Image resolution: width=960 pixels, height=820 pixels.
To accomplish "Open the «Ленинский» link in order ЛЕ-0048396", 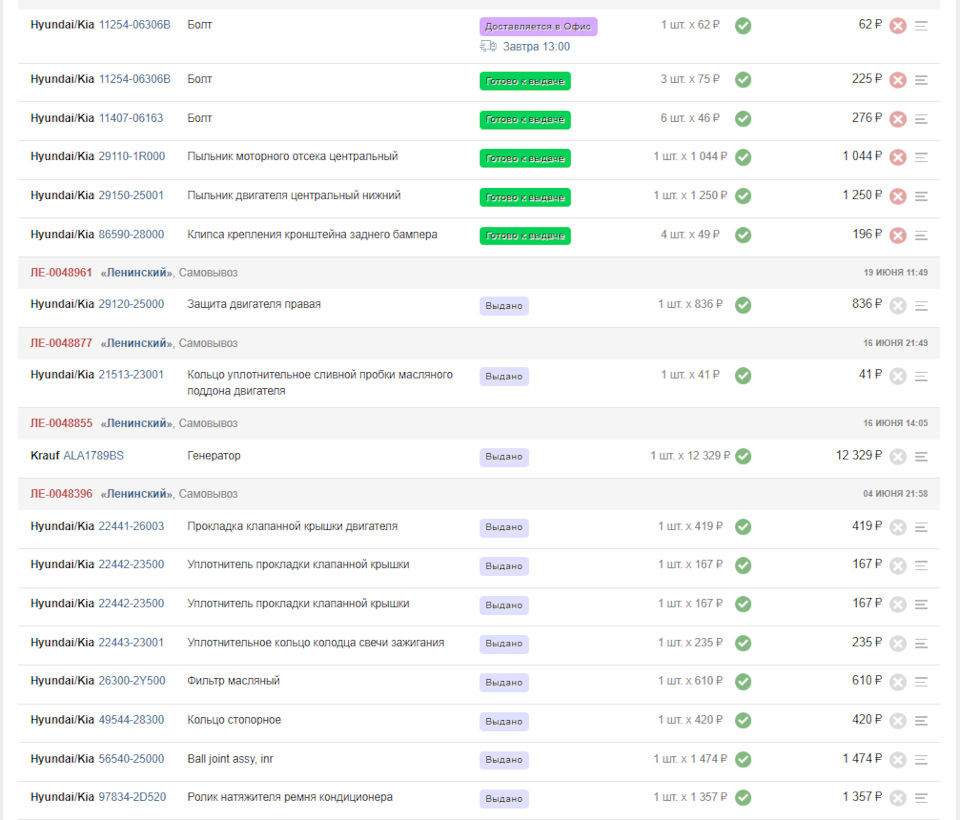I will pyautogui.click(x=137, y=494).
